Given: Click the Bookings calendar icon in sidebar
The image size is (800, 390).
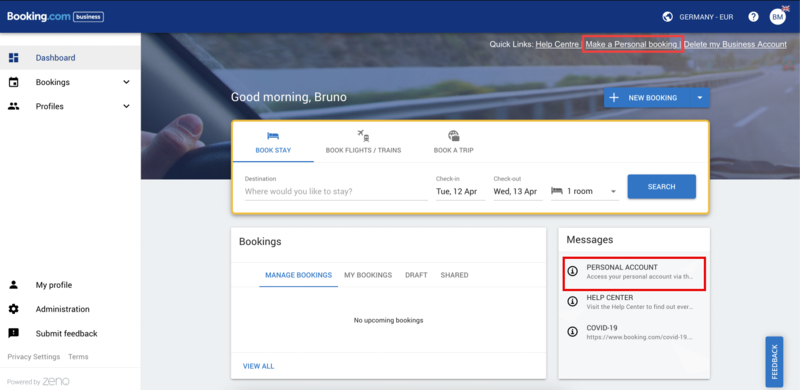Looking at the screenshot, I should [x=14, y=82].
